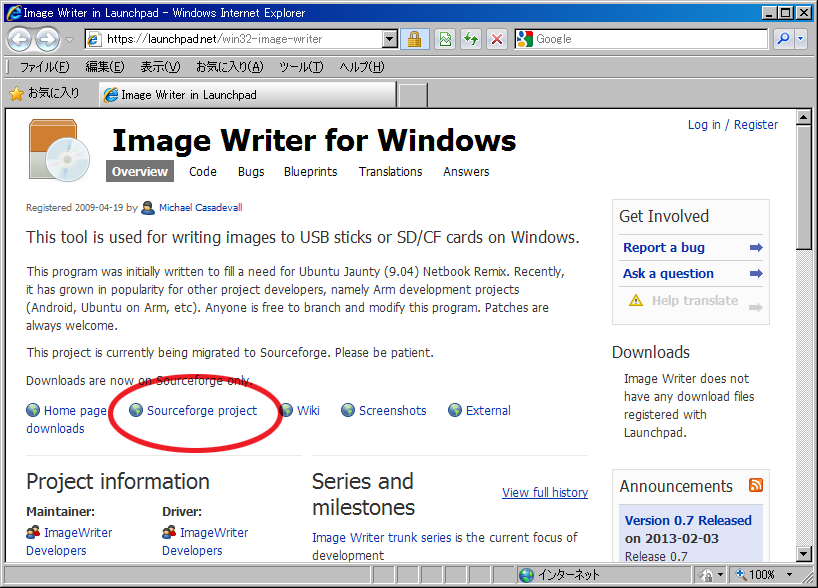This screenshot has height=588, width=818.
Task: Click the green Refresh arrows icon
Action: 471,39
